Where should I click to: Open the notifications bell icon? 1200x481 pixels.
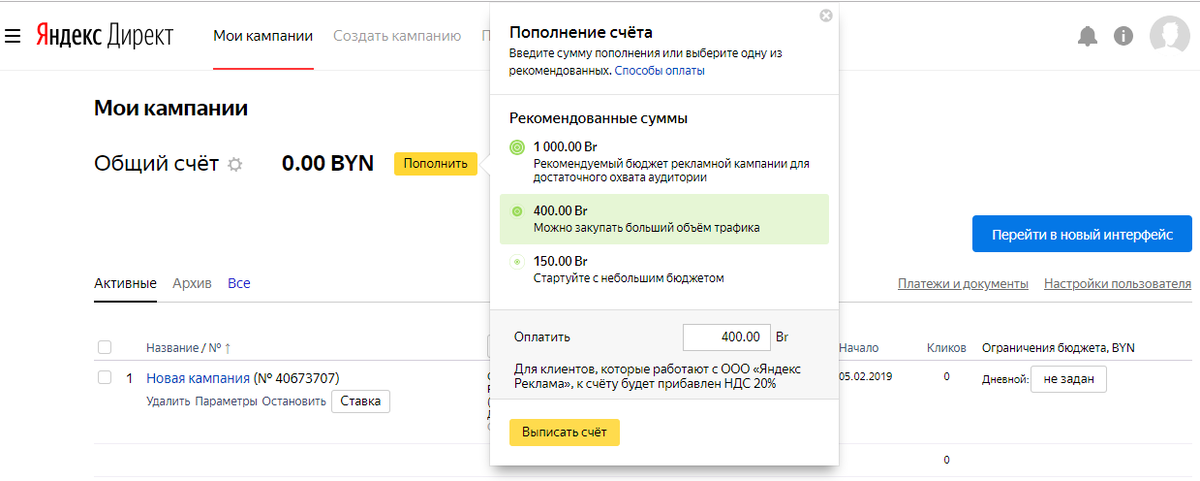coord(1087,36)
